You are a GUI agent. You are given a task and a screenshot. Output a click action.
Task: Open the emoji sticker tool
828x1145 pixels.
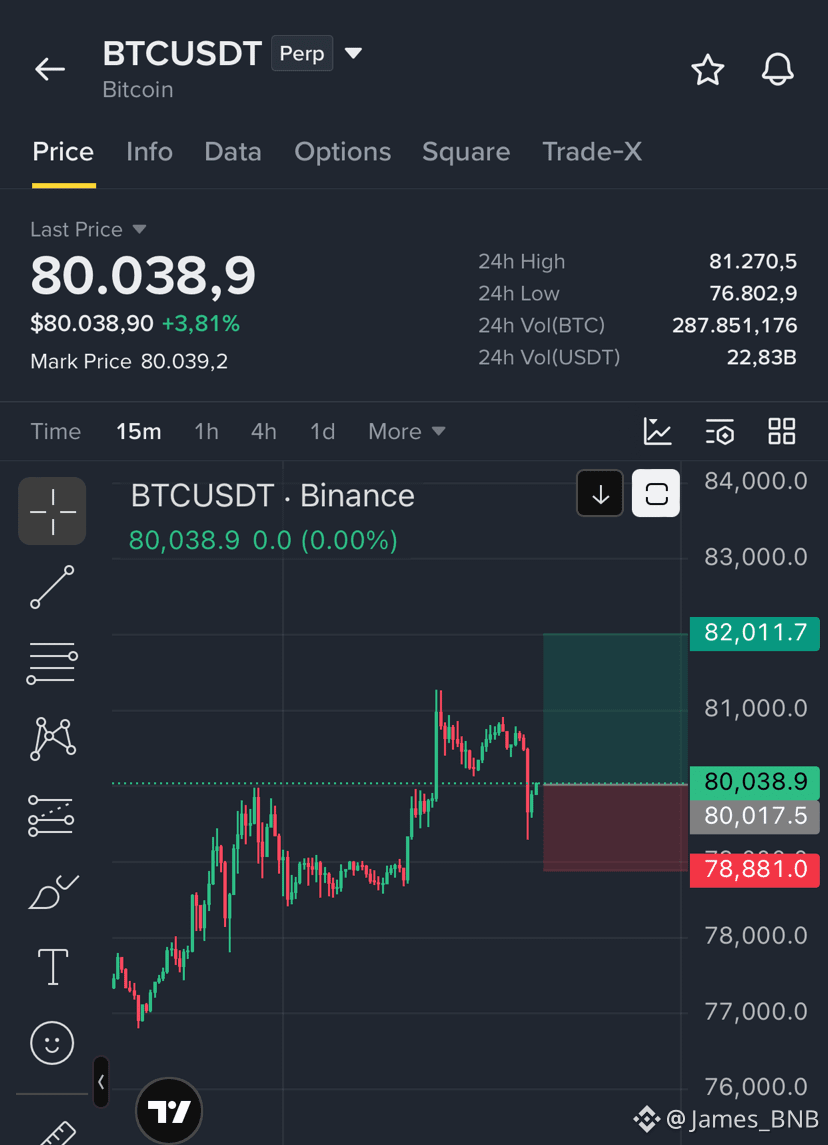tap(52, 1042)
